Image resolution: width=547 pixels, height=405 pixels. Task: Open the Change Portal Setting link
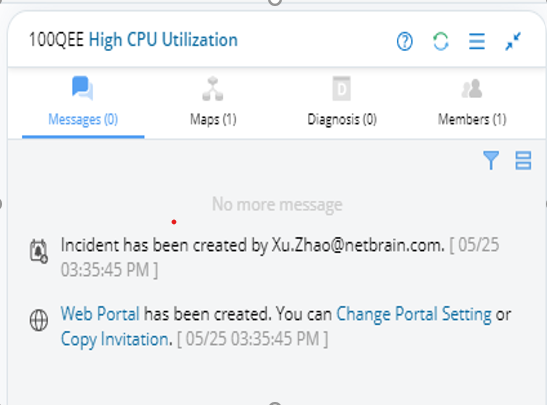click(x=414, y=314)
